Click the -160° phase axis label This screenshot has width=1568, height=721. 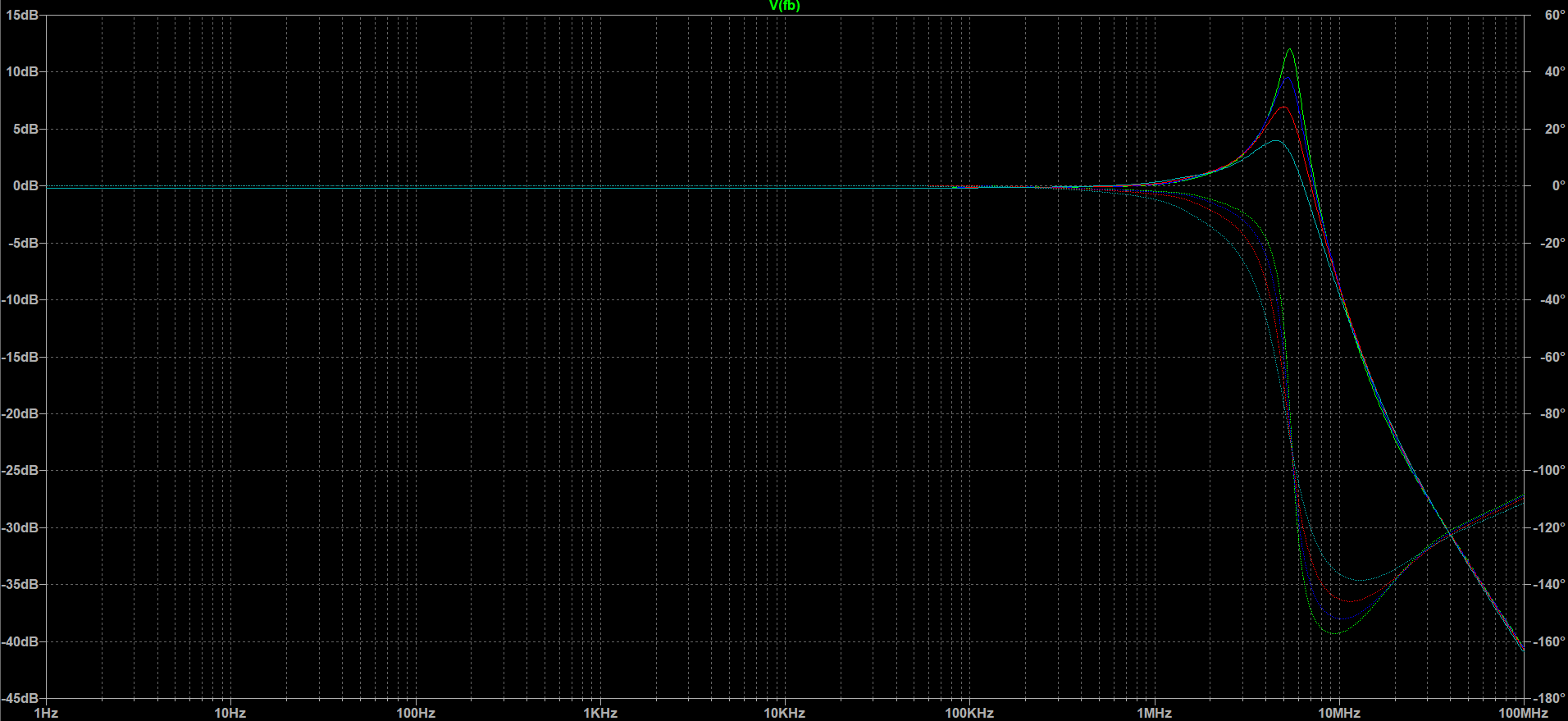pos(1550,641)
